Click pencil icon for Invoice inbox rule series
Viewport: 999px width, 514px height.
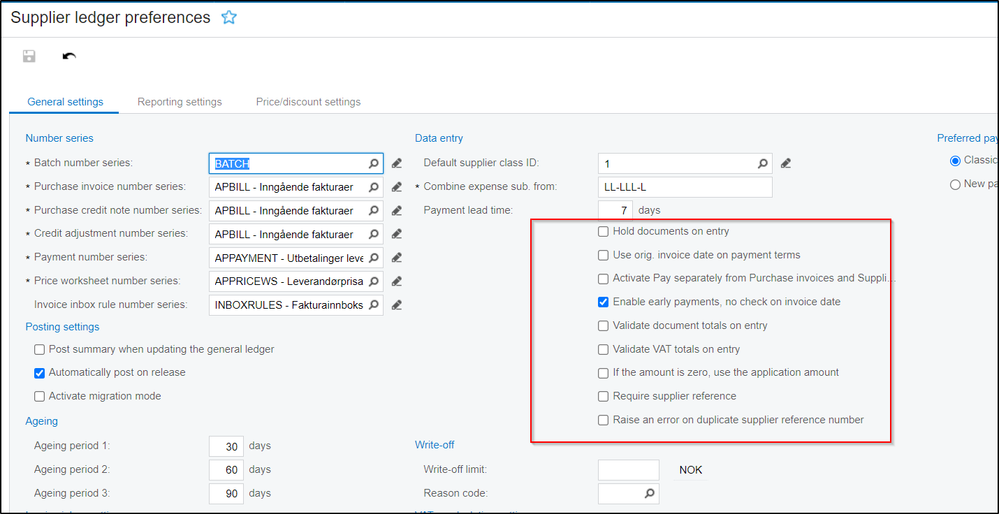point(397,305)
